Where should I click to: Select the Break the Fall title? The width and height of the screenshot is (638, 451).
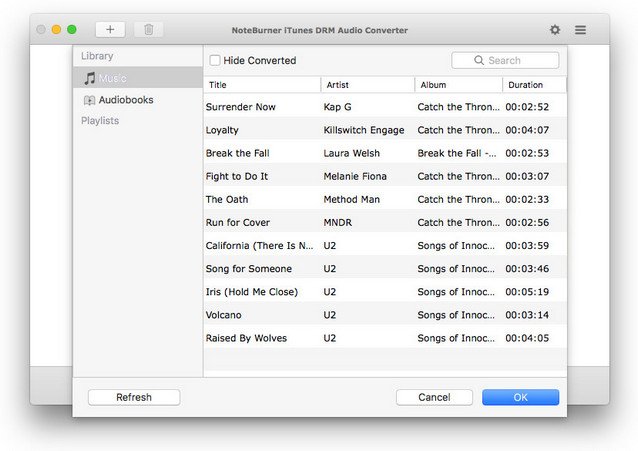(238, 153)
